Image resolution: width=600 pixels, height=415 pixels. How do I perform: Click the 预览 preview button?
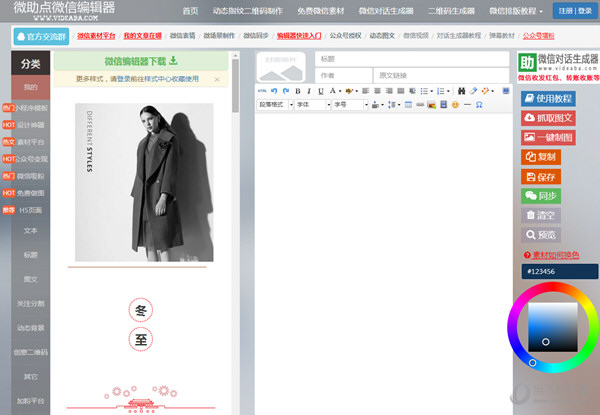[x=541, y=234]
